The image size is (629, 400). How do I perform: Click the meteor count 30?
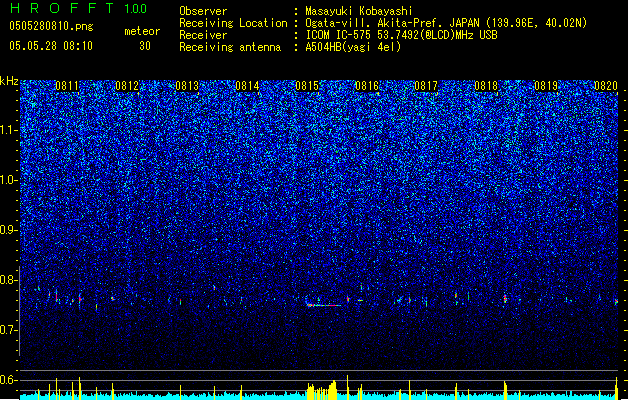145,46
